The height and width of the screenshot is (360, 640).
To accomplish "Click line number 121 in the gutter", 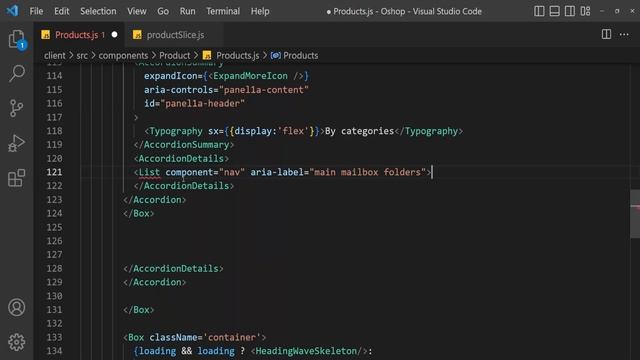I will coord(54,172).
